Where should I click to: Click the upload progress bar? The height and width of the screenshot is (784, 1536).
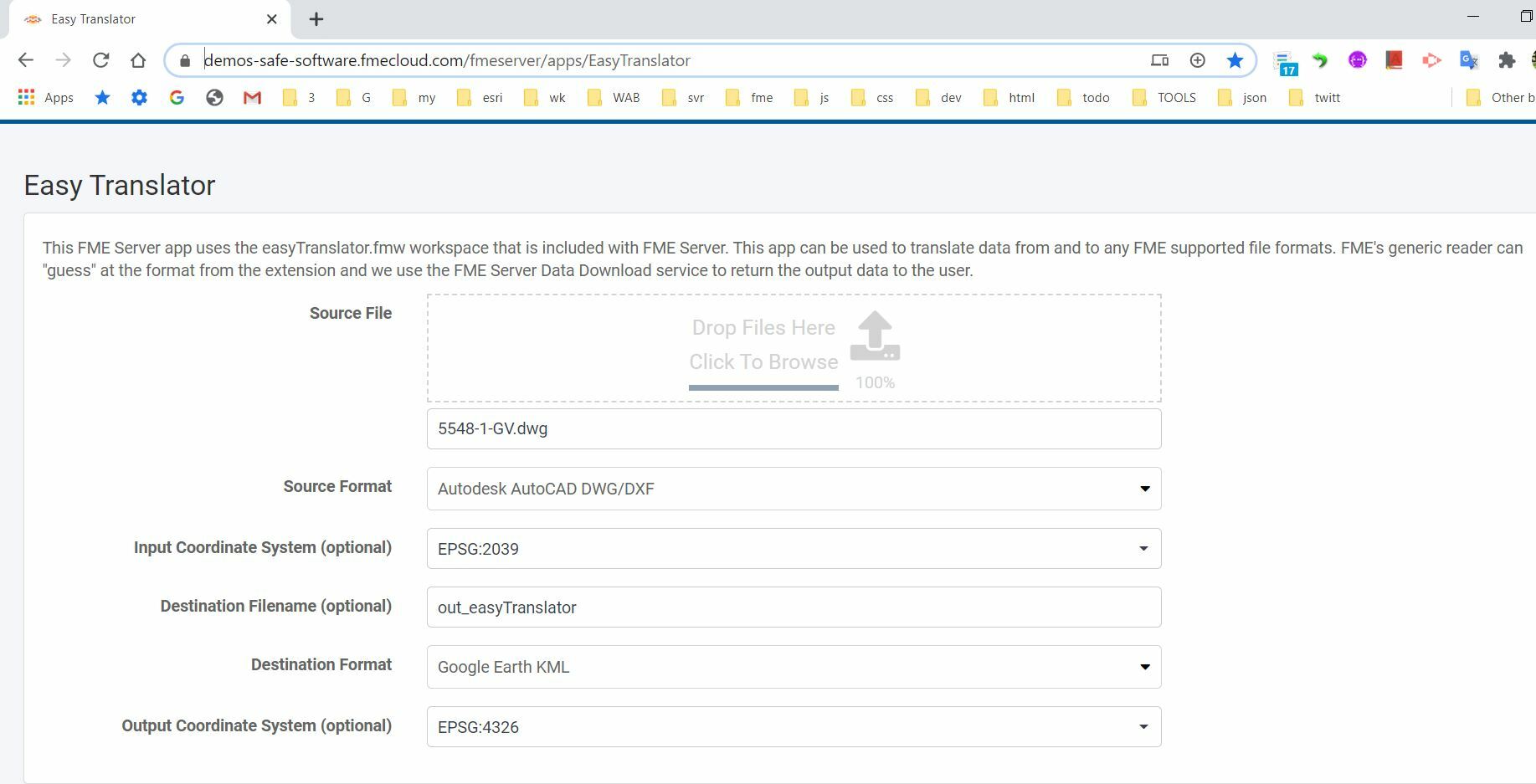click(x=763, y=387)
